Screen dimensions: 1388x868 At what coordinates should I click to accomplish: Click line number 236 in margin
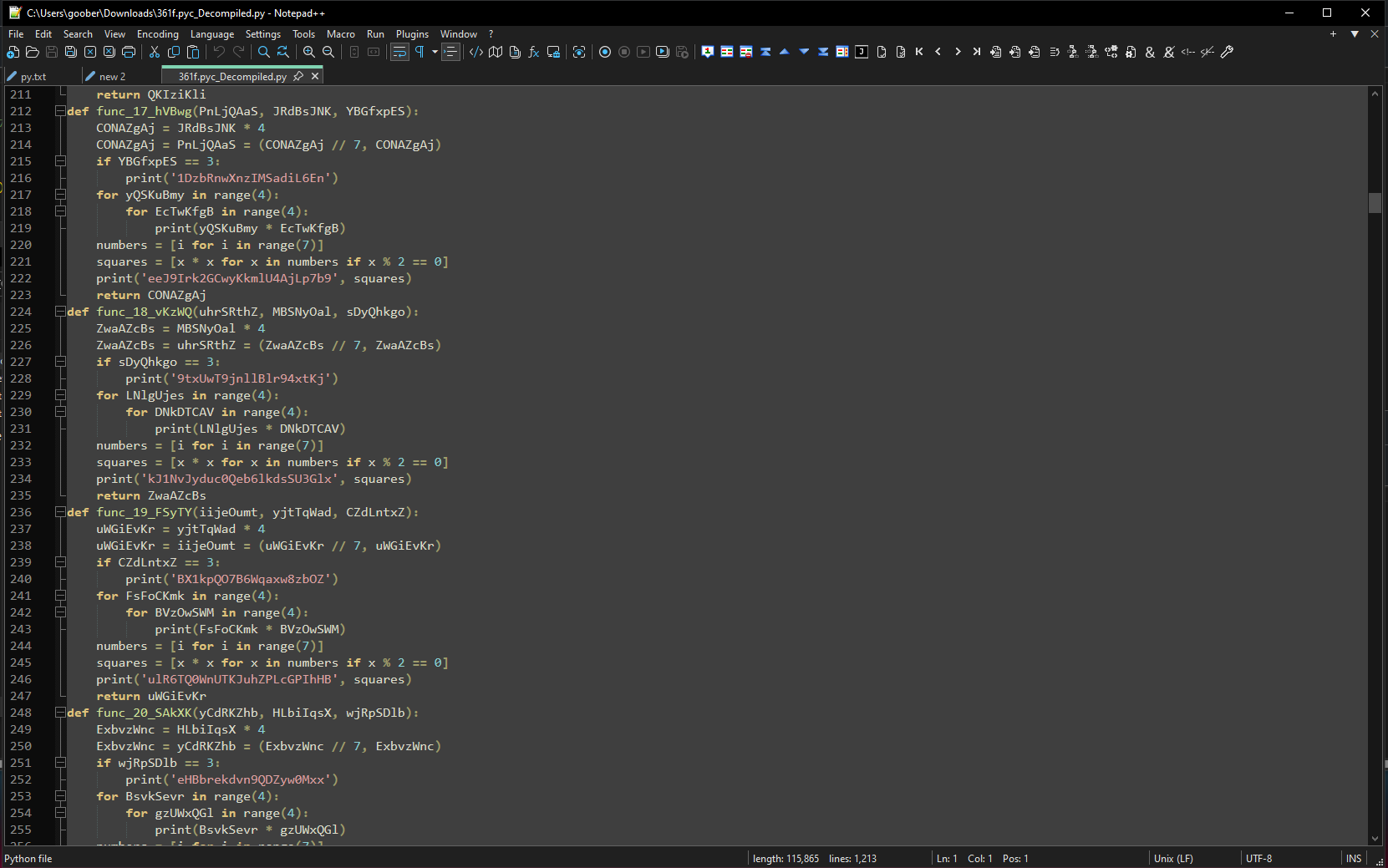coord(21,512)
